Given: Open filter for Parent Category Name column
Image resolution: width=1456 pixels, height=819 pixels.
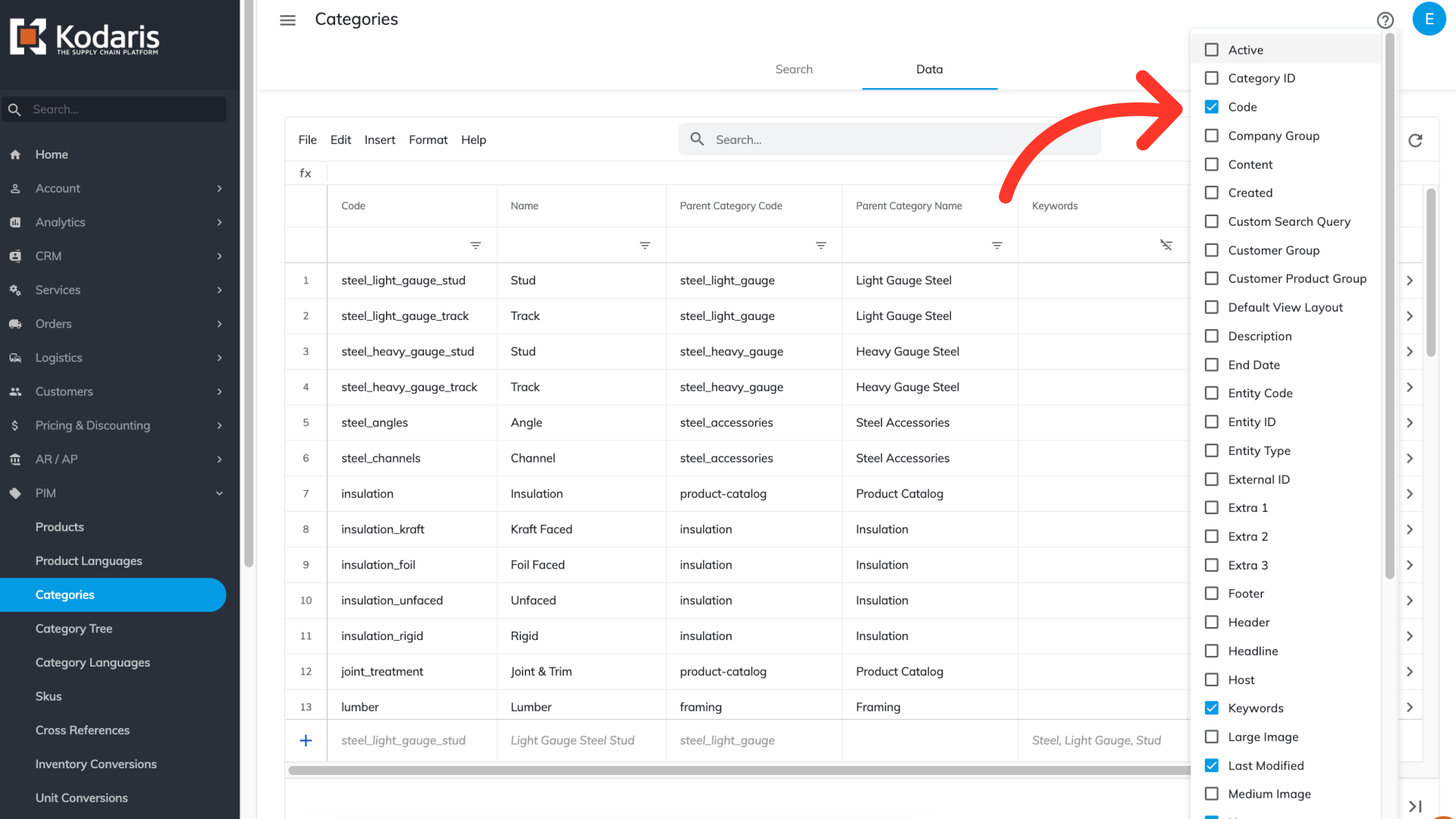Looking at the screenshot, I should click(x=996, y=246).
